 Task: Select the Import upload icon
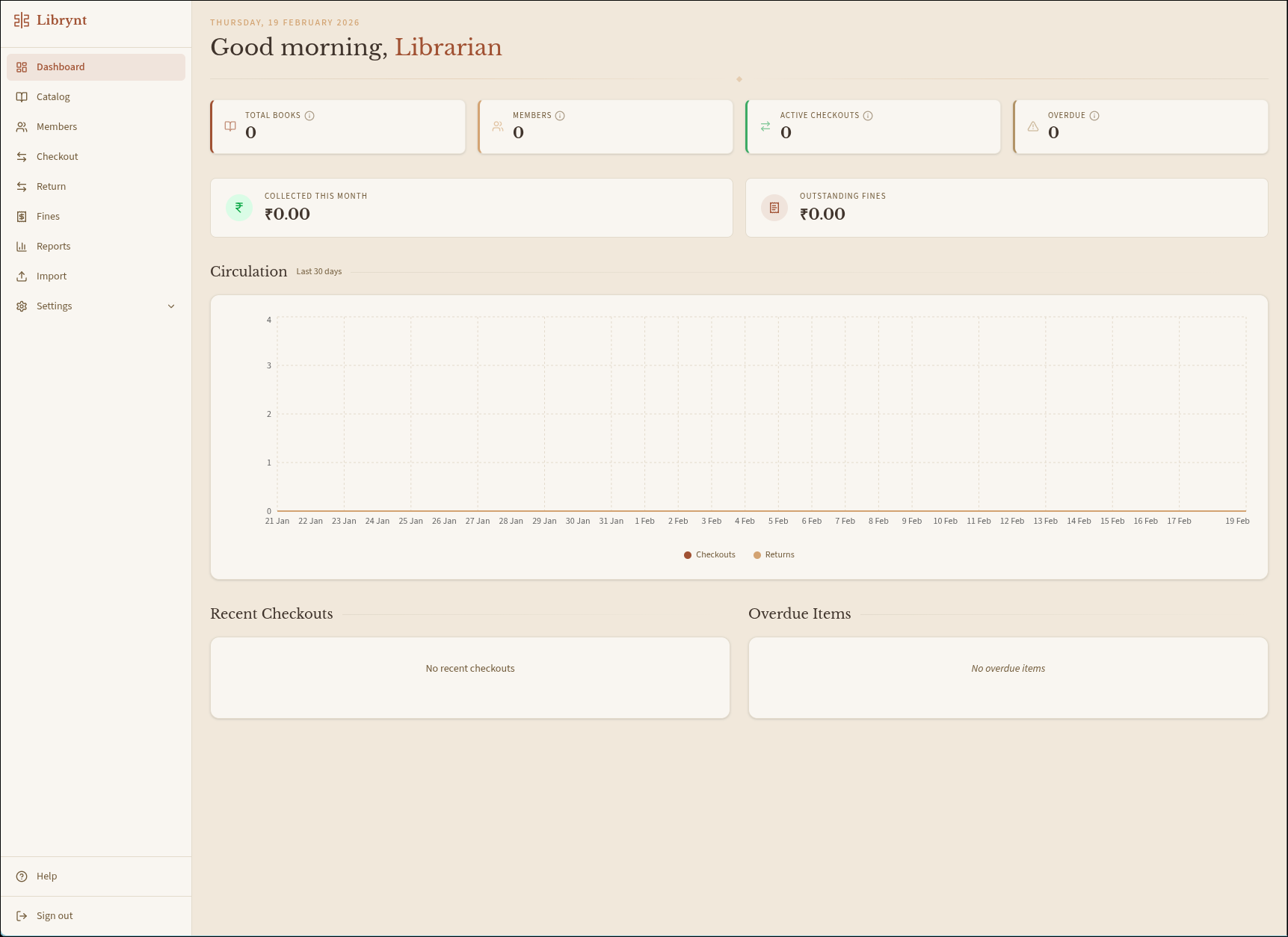tap(22, 276)
